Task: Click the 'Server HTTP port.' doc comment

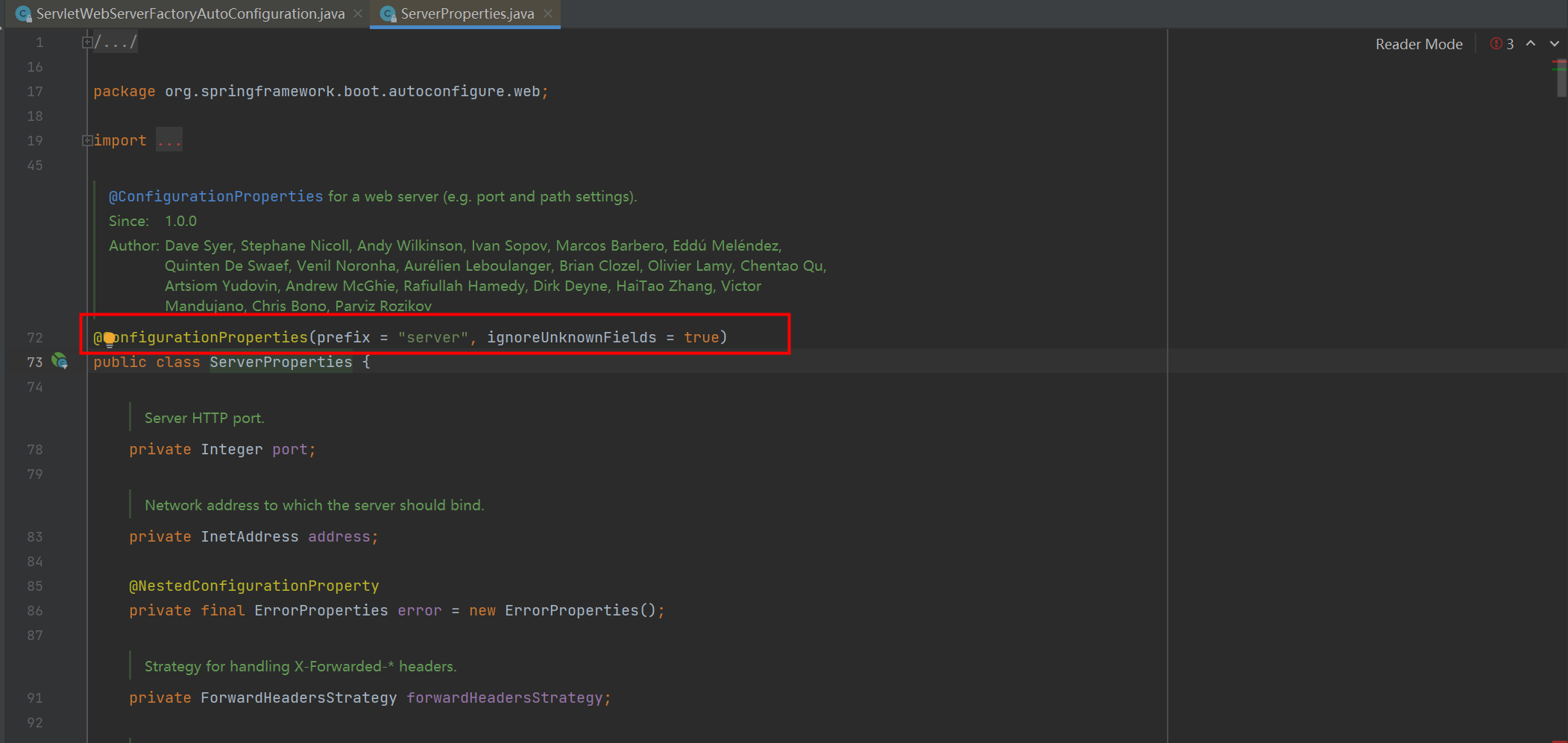Action: tap(204, 418)
